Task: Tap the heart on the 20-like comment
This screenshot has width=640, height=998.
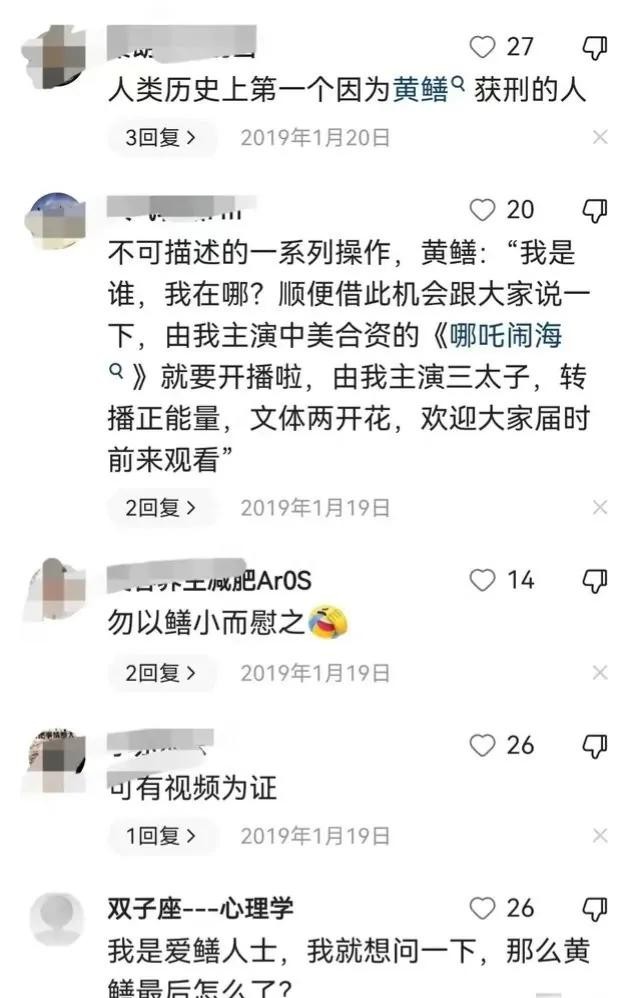Action: [x=482, y=210]
